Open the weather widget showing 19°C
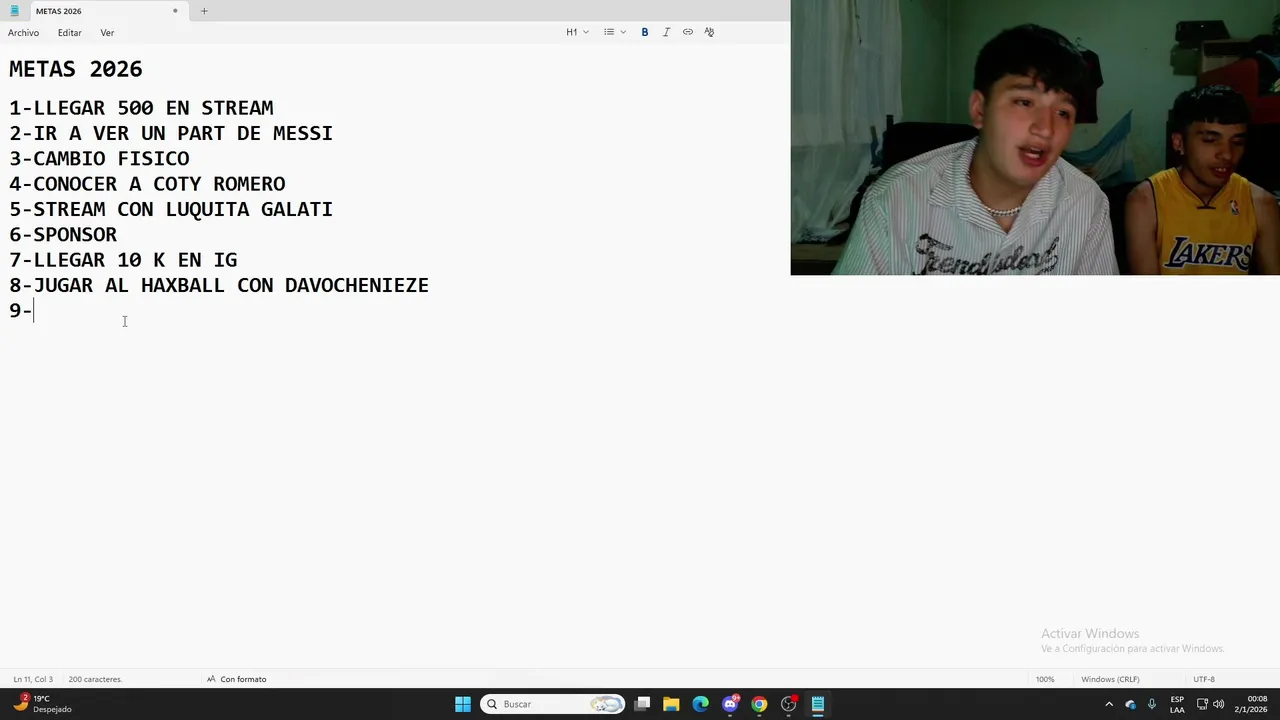The width and height of the screenshot is (1280, 720). [x=42, y=704]
